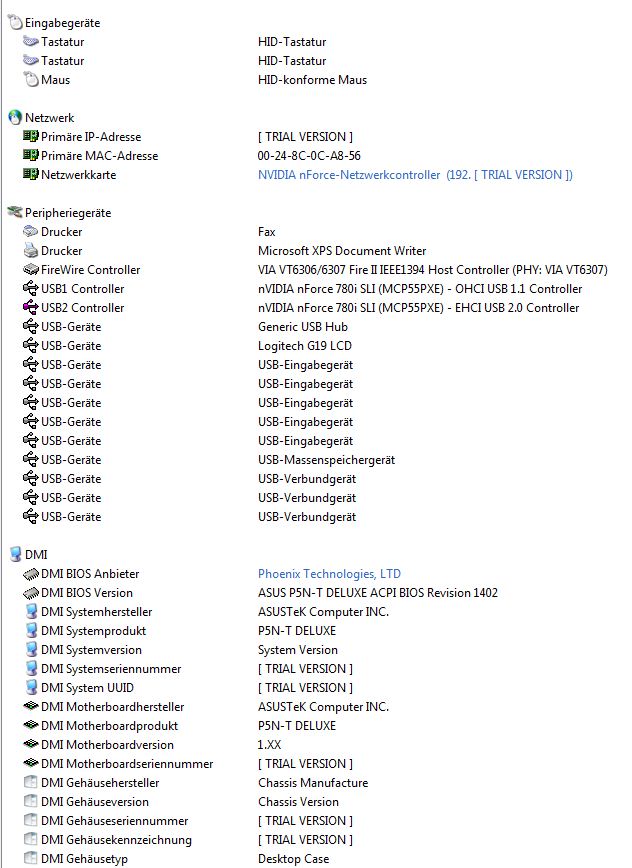Click the System Version value
Image resolution: width=632 pixels, height=868 pixels.
pos(298,650)
